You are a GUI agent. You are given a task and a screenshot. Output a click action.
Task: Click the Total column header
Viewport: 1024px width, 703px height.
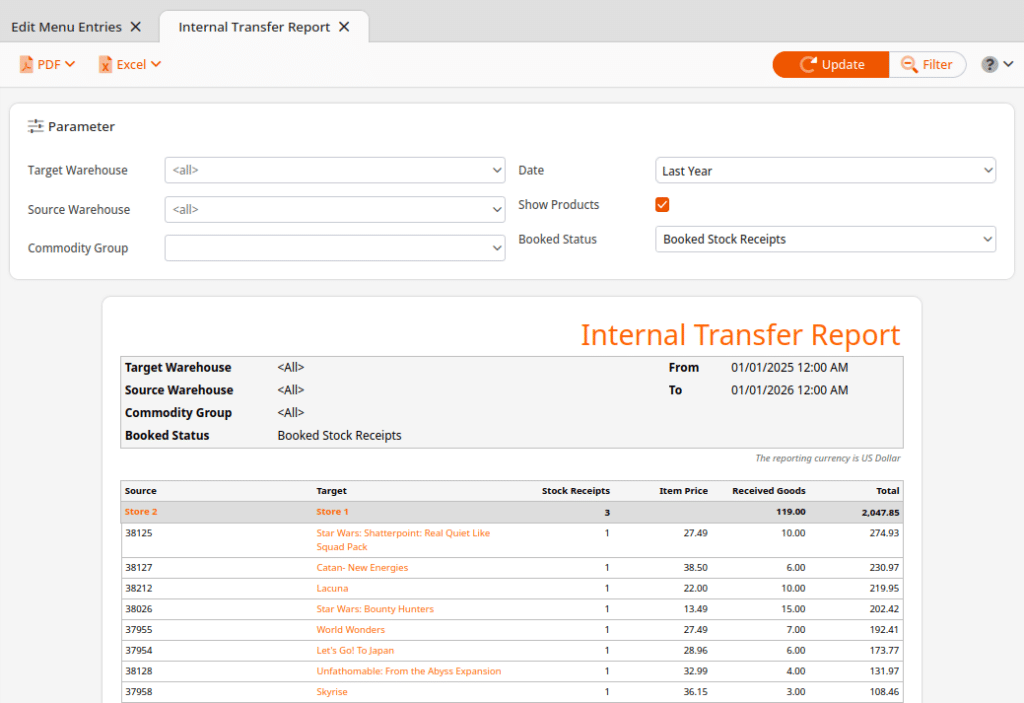pyautogui.click(x=888, y=491)
